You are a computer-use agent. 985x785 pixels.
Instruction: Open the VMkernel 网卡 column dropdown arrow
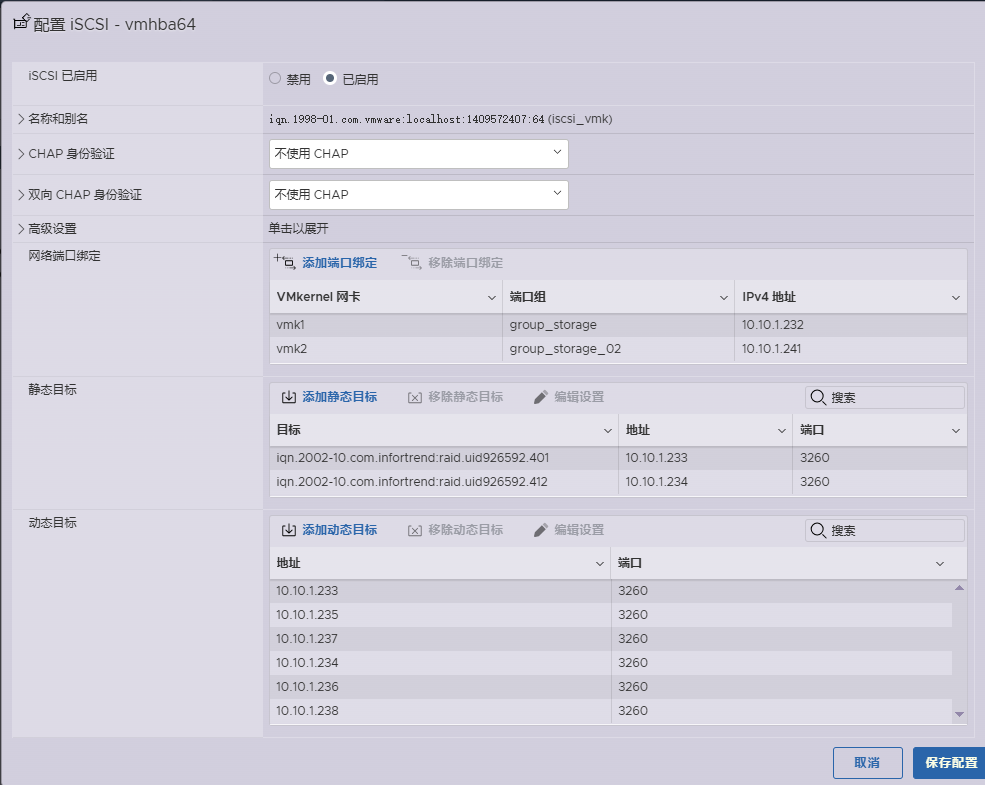pyautogui.click(x=491, y=297)
